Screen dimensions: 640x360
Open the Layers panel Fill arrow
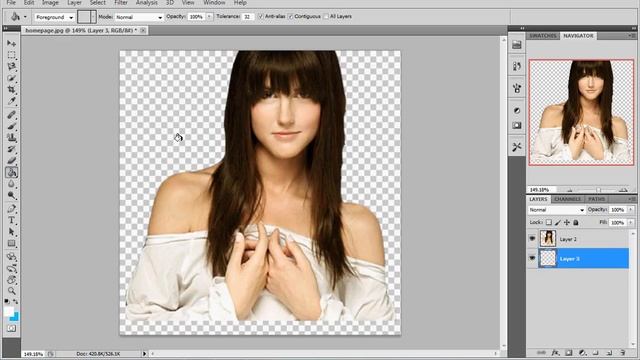[631, 222]
